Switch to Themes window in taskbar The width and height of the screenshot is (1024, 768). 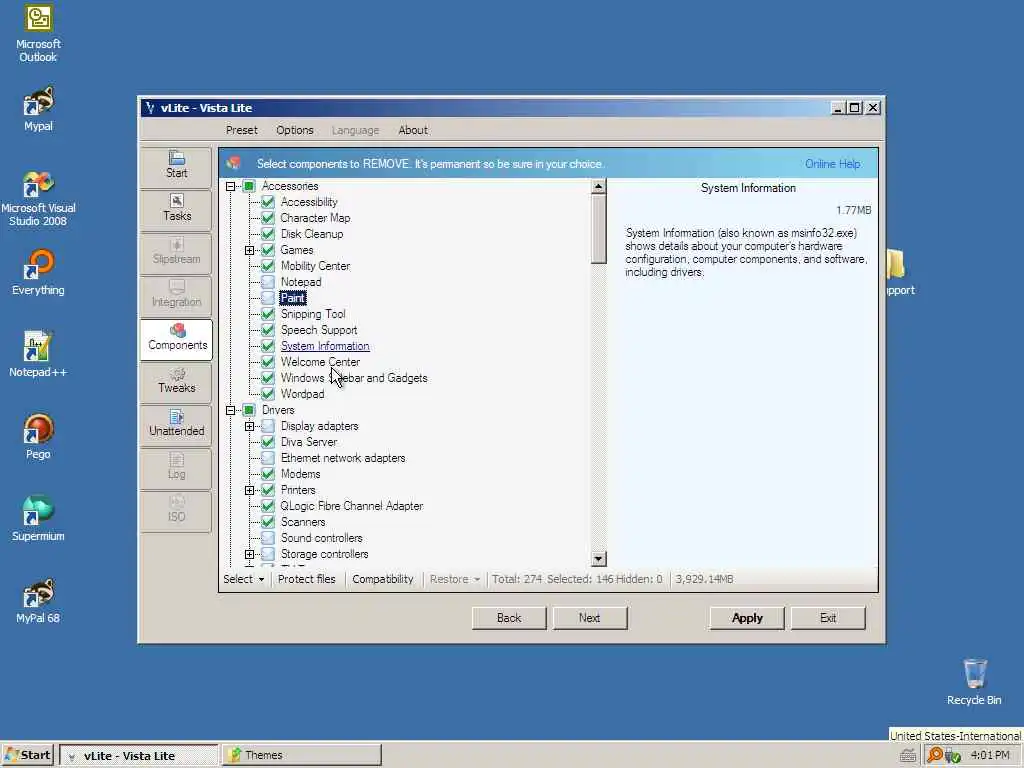[302, 756]
